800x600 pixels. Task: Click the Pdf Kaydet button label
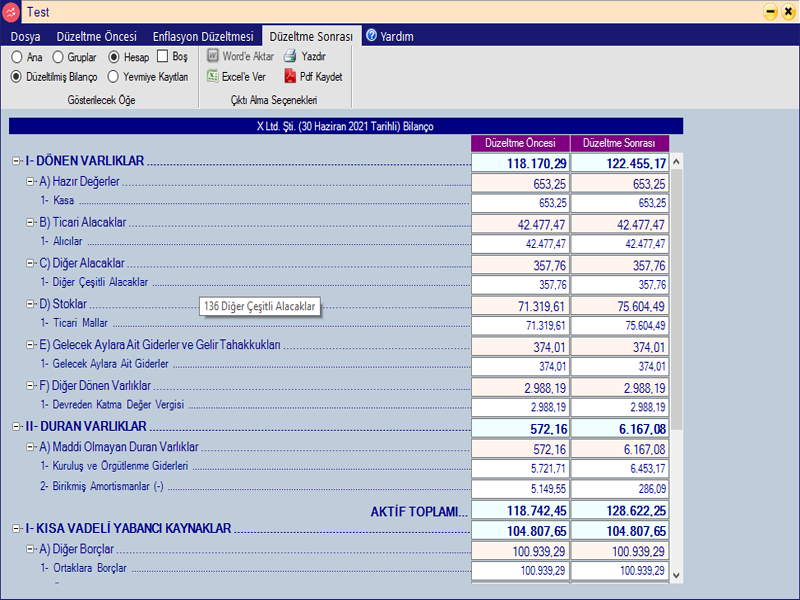point(321,77)
